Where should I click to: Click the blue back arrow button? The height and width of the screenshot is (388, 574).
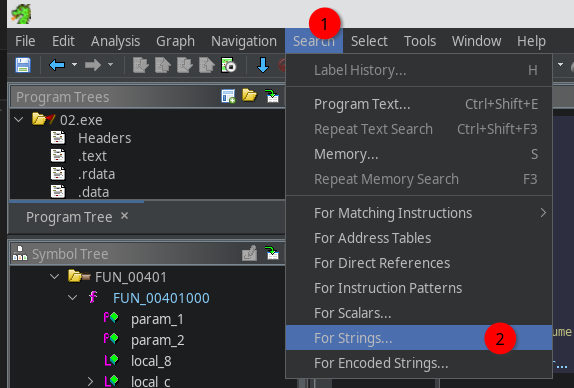[x=57, y=66]
